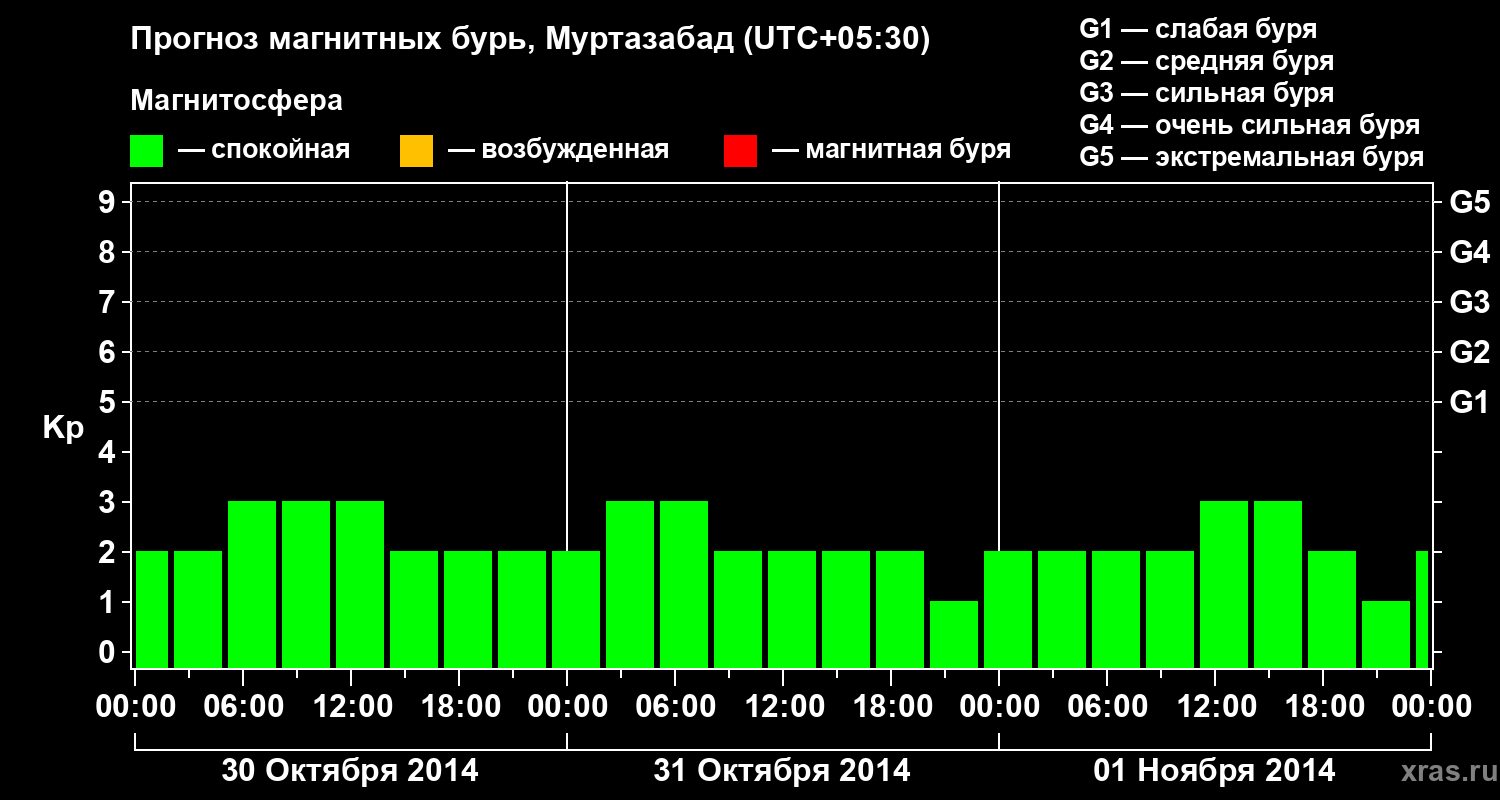Viewport: 1500px width, 800px height.
Task: Click the orange 'возбужденная' legend swatch
Action: tap(416, 151)
